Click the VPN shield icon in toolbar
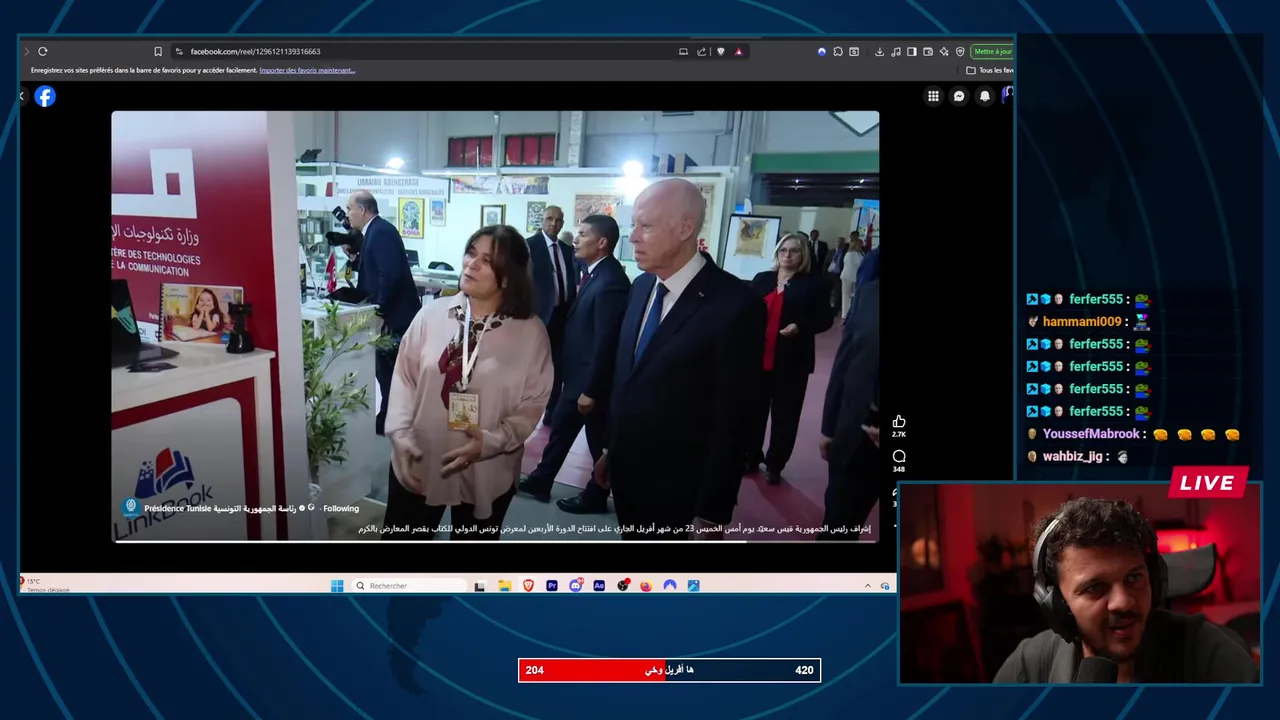 pos(960,51)
